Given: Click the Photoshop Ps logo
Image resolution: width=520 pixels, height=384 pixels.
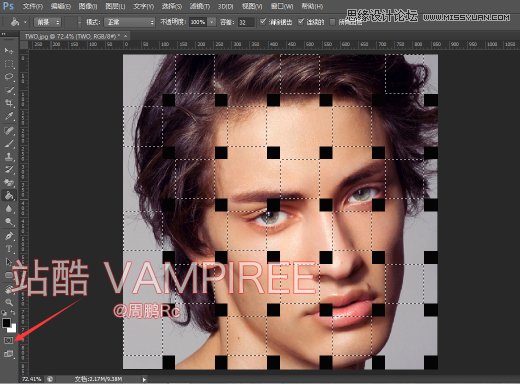Looking at the screenshot, I should 8,6.
